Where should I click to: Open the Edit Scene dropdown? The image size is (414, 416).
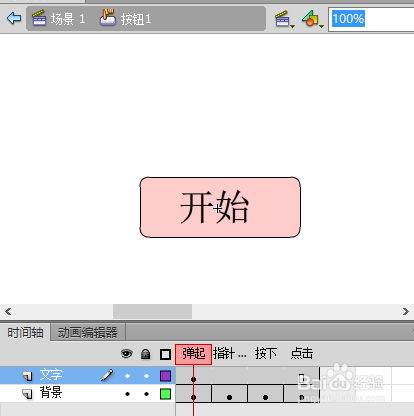coord(285,19)
